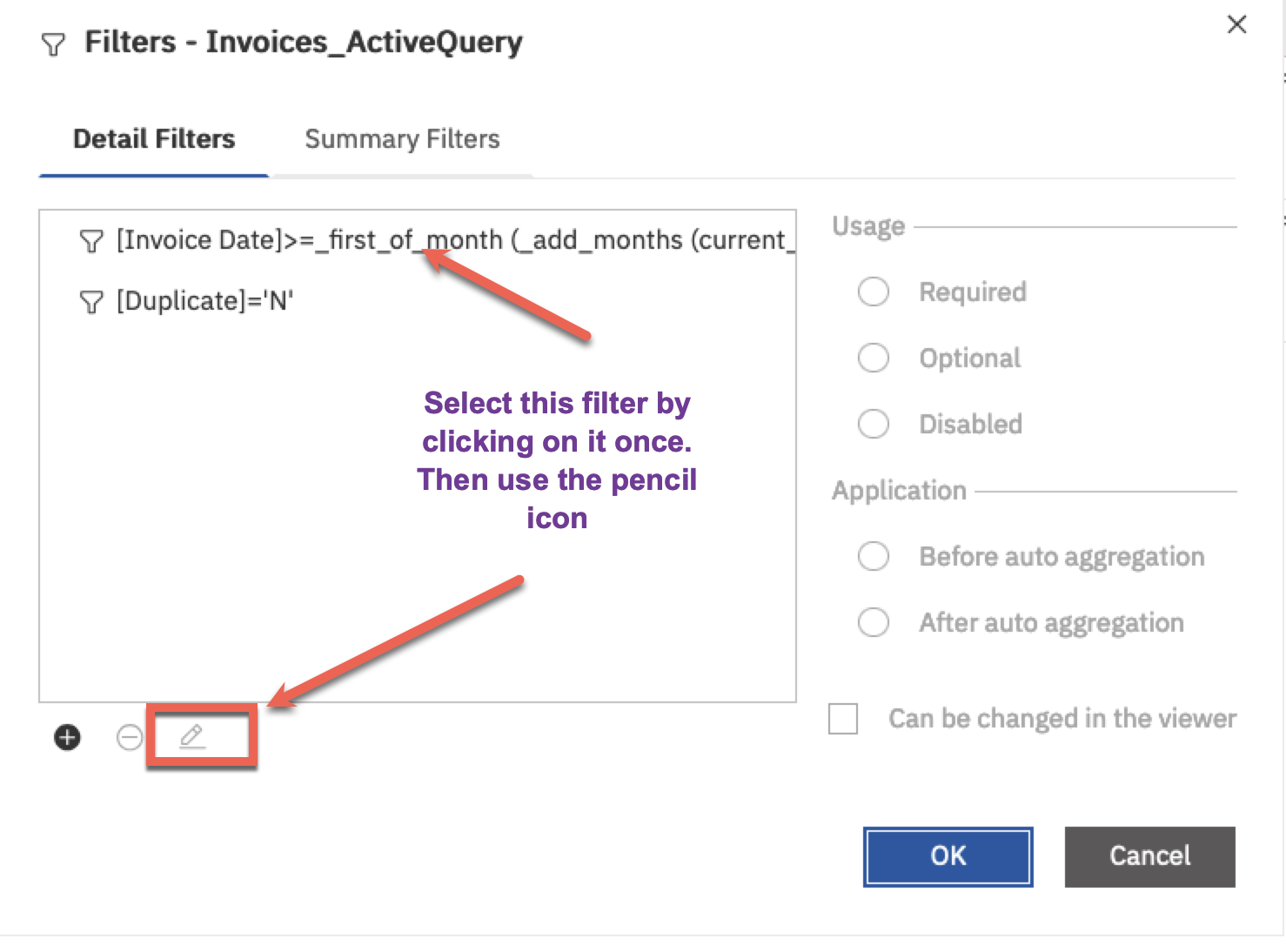The image size is (1286, 952).
Task: Close the Filters dialog with the X
Action: pyautogui.click(x=1236, y=24)
